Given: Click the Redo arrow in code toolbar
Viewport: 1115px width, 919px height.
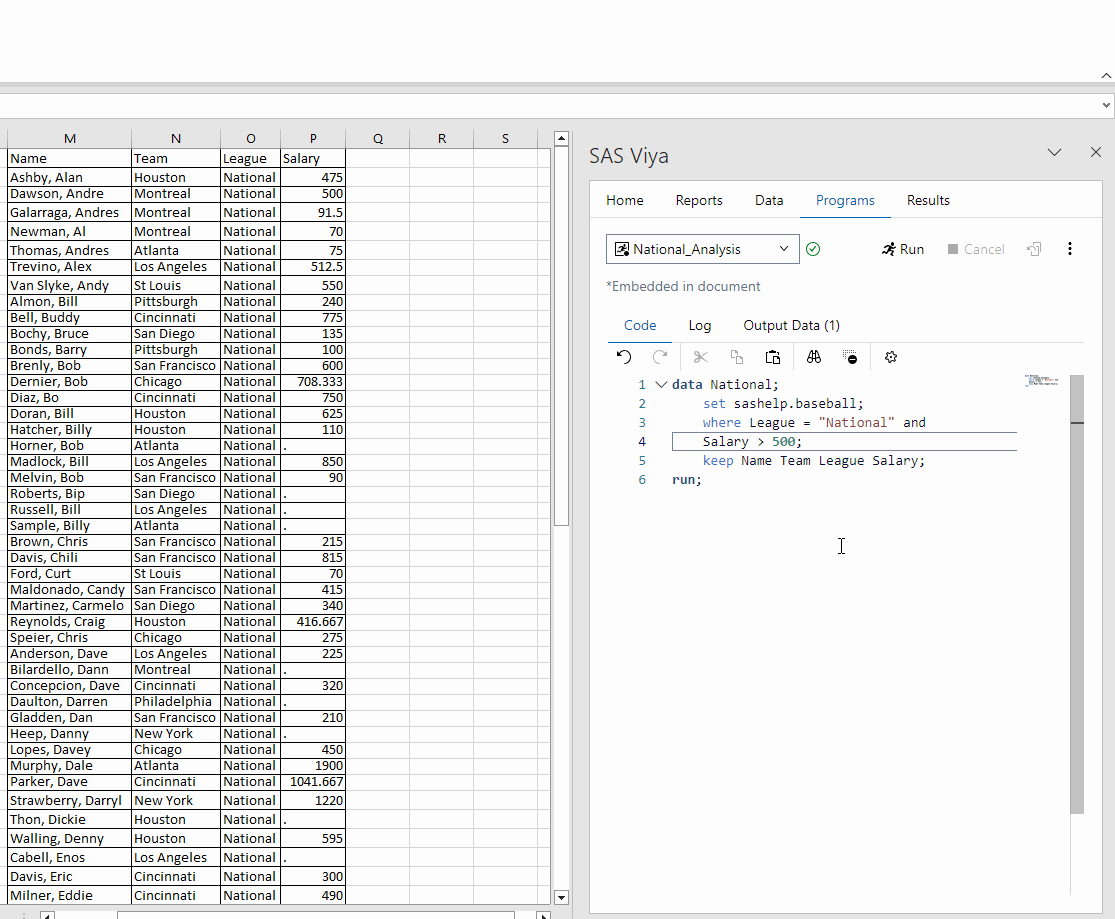Looking at the screenshot, I should point(660,357).
